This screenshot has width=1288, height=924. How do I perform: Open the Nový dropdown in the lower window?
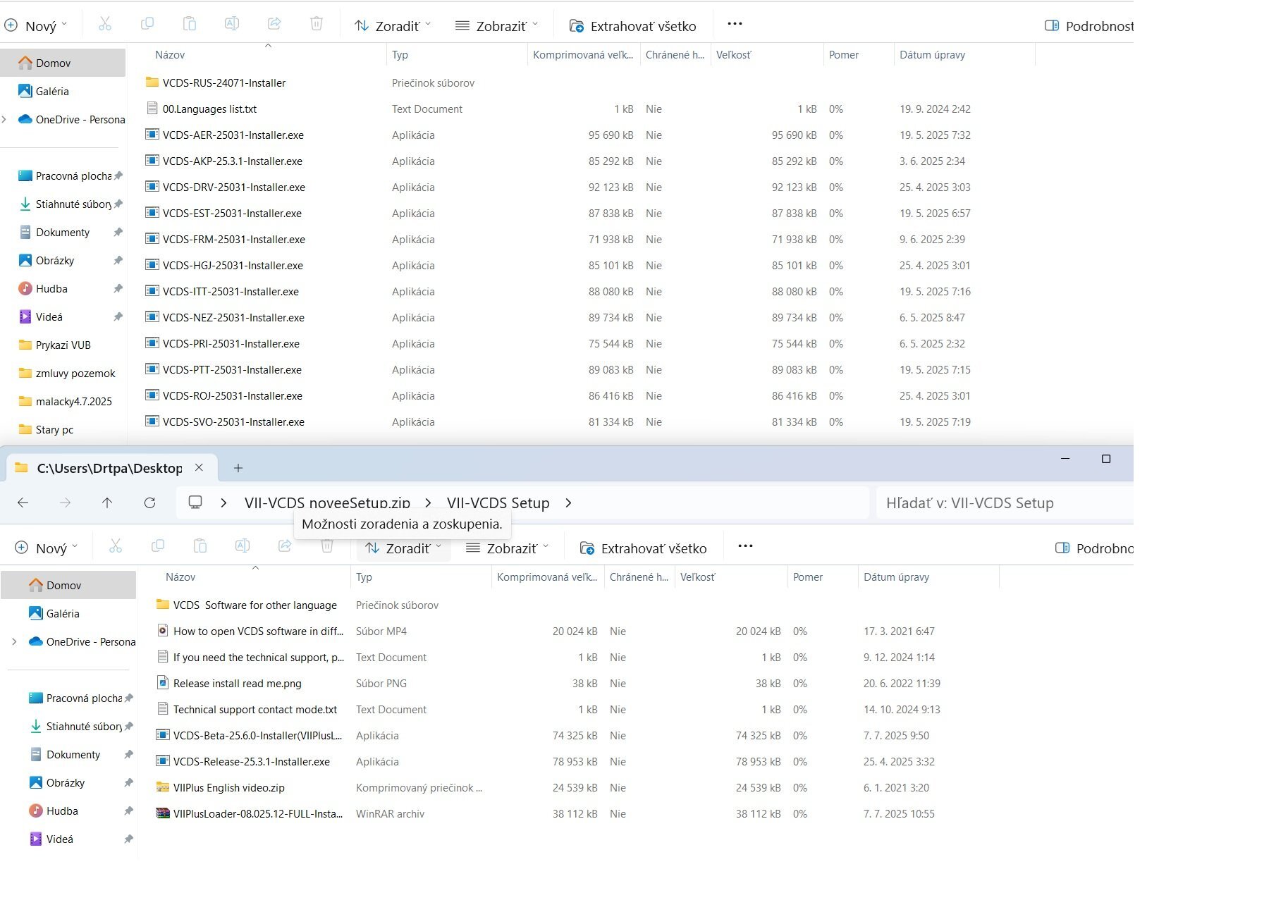click(47, 548)
